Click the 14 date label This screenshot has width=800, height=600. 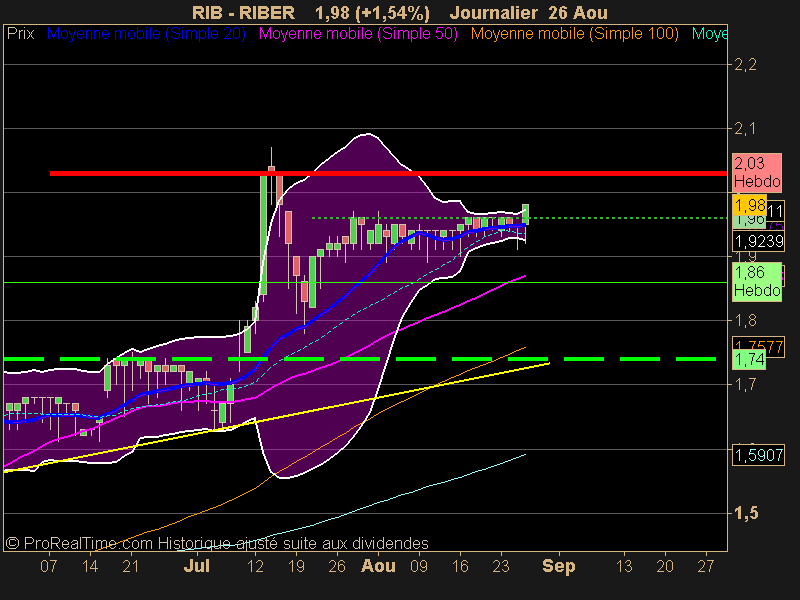(x=90, y=566)
